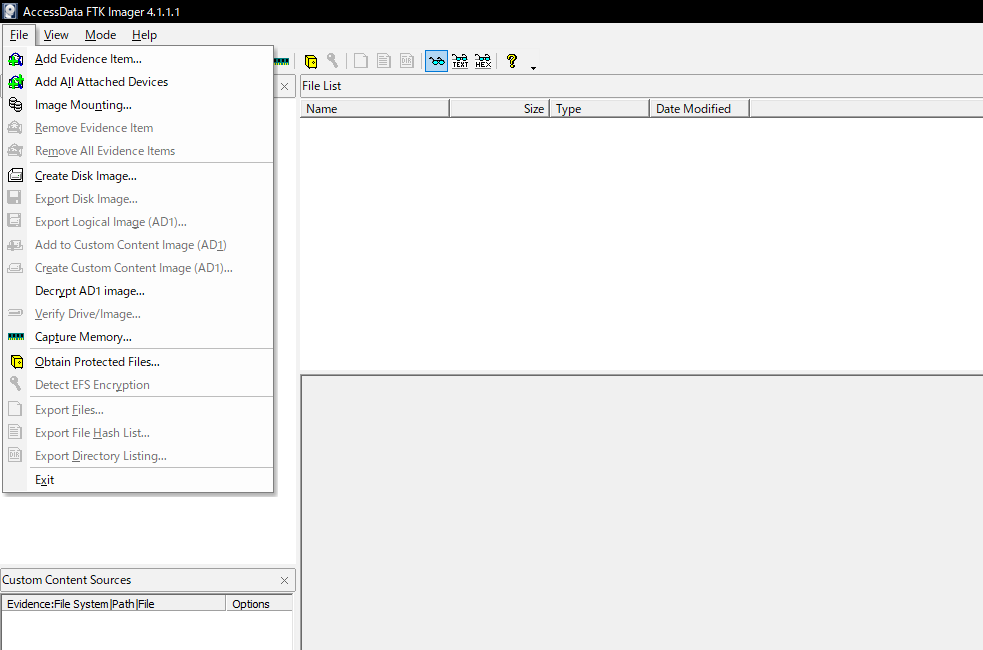Viewport: 983px width, 650px height.
Task: Click Evidence:File System|Path|File column header
Action: (113, 604)
